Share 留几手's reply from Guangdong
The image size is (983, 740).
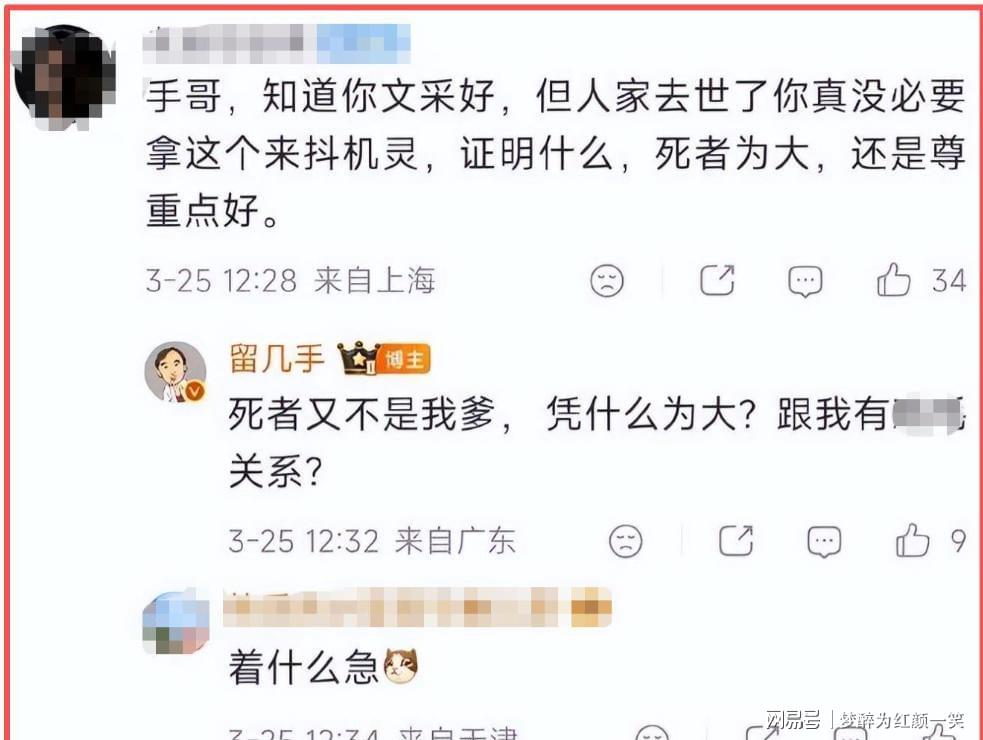coord(736,541)
